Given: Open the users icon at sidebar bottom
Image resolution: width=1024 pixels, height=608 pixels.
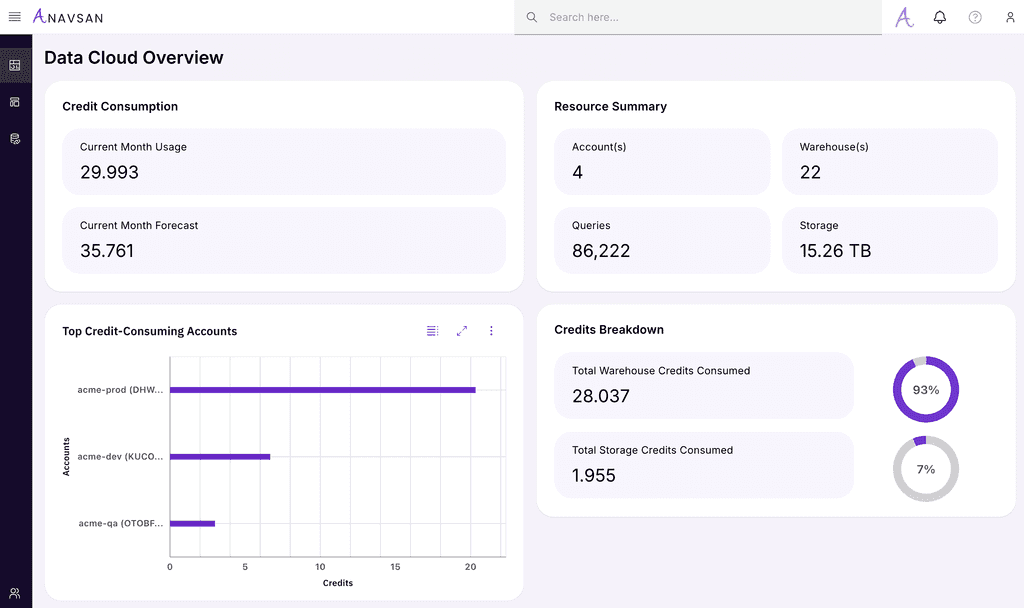Looking at the screenshot, I should 15,594.
